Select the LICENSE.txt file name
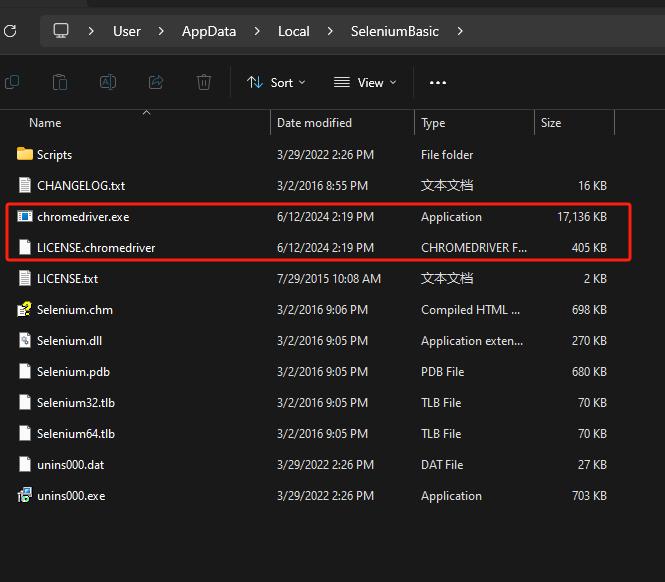665x582 pixels. click(x=67, y=279)
